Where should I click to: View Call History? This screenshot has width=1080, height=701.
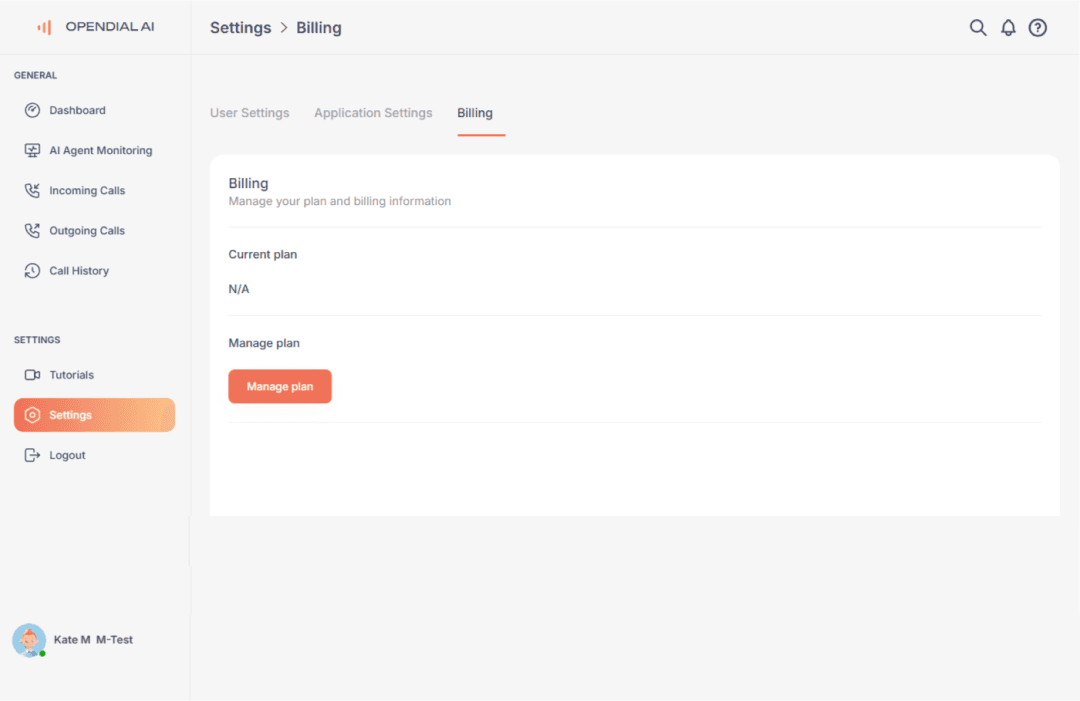[x=78, y=270]
